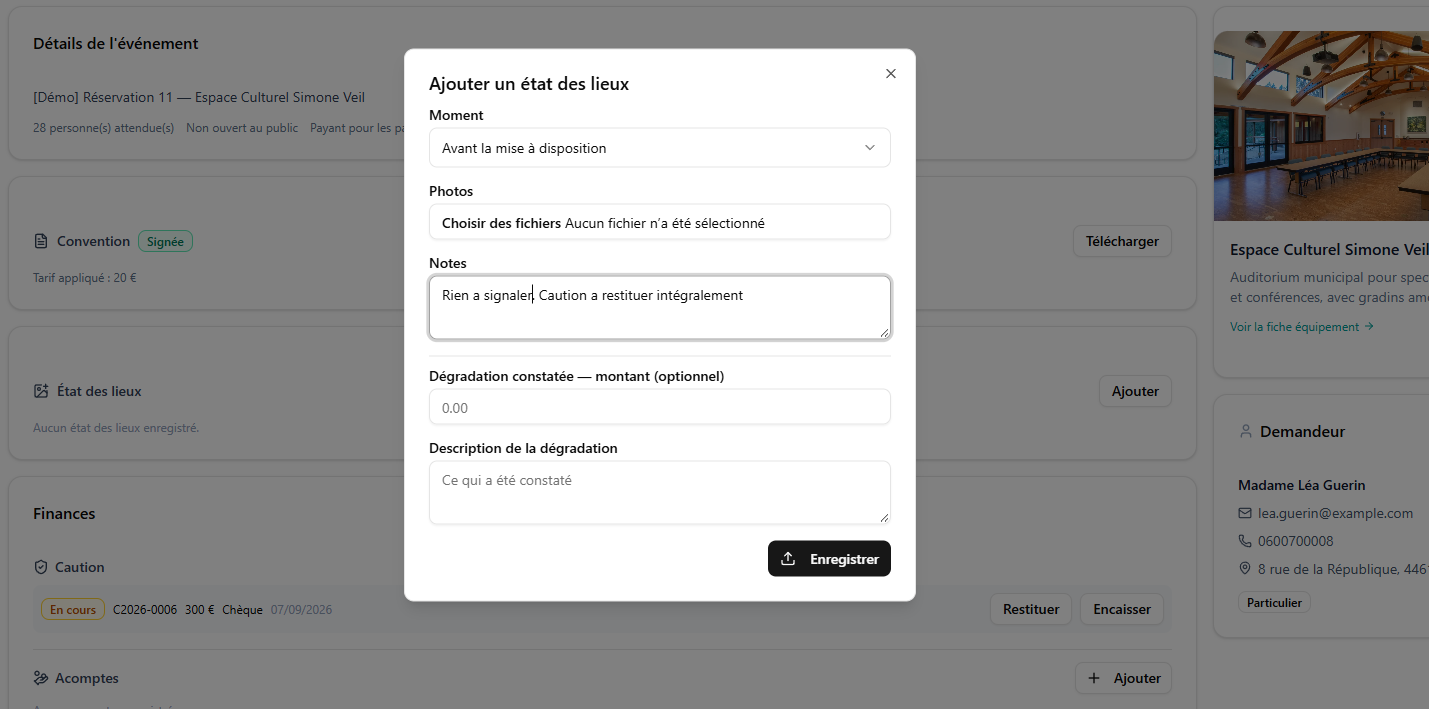
Task: Click the Notes textarea resize handle
Action: pos(884,332)
